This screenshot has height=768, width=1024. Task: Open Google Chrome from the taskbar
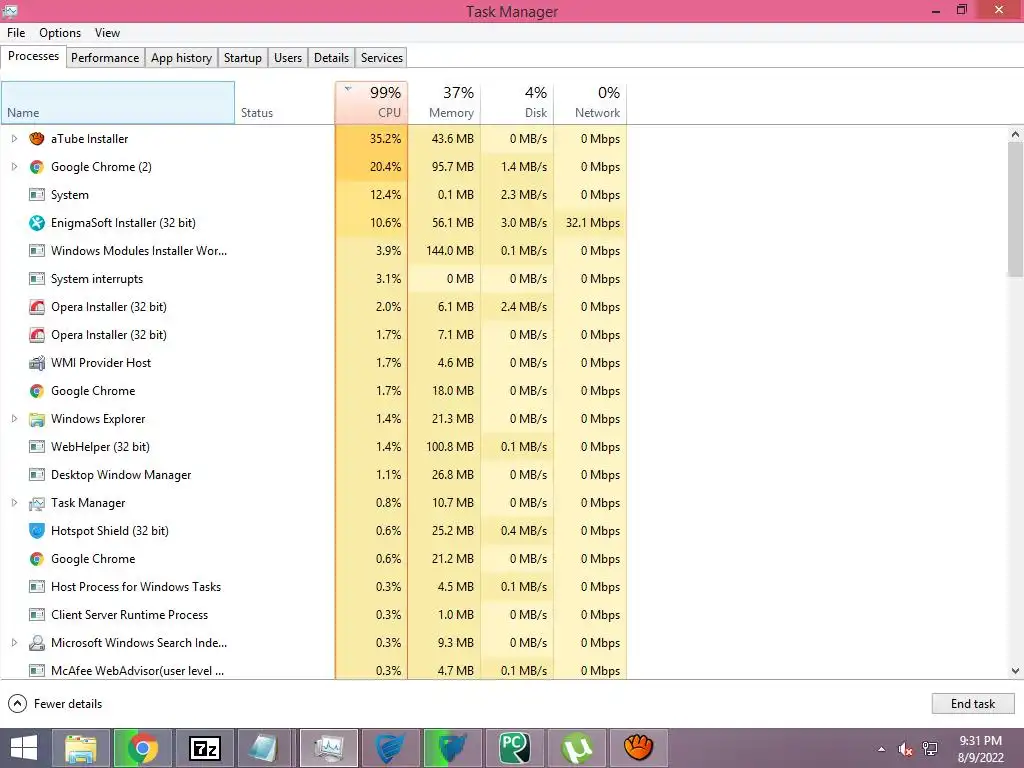(x=142, y=748)
